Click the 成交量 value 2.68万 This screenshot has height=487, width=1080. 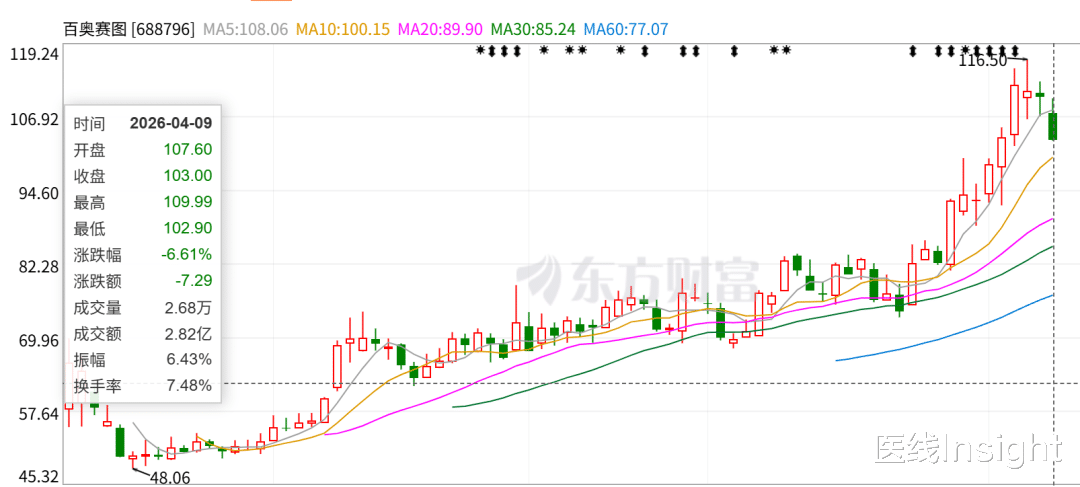tap(188, 307)
